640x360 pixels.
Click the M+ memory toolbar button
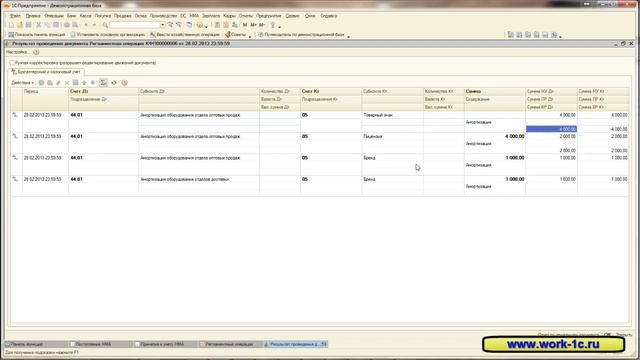(253, 25)
